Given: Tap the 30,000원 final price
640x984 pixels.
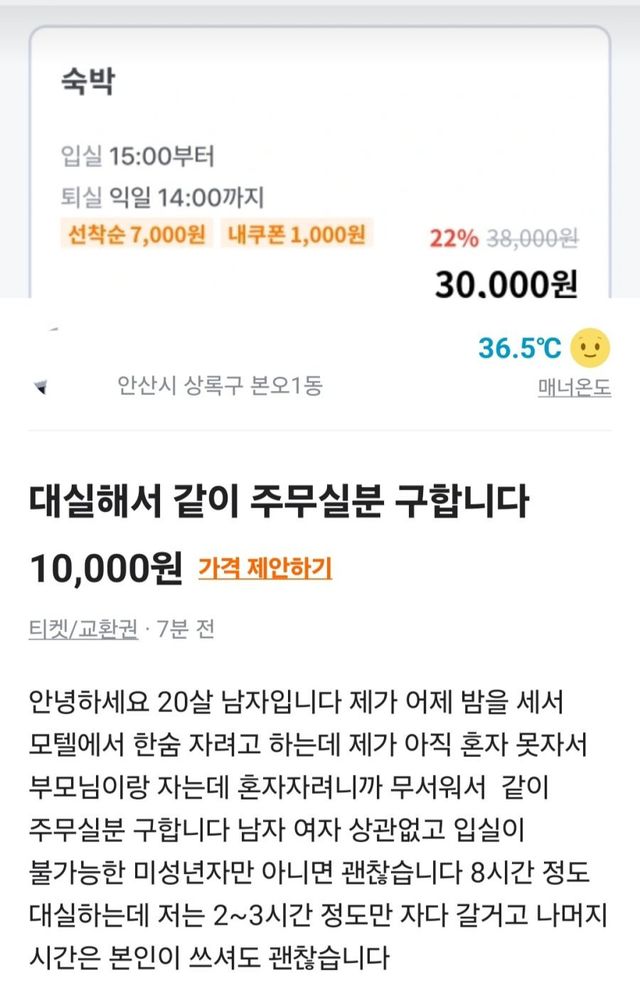Looking at the screenshot, I should [506, 285].
